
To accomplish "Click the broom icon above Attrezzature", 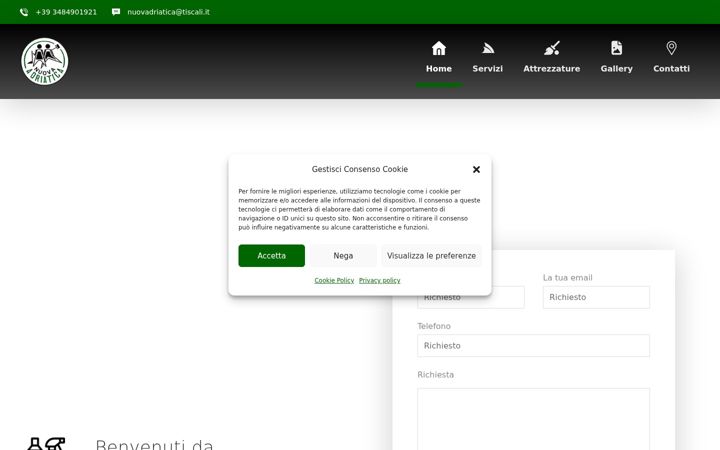I will click(x=551, y=48).
